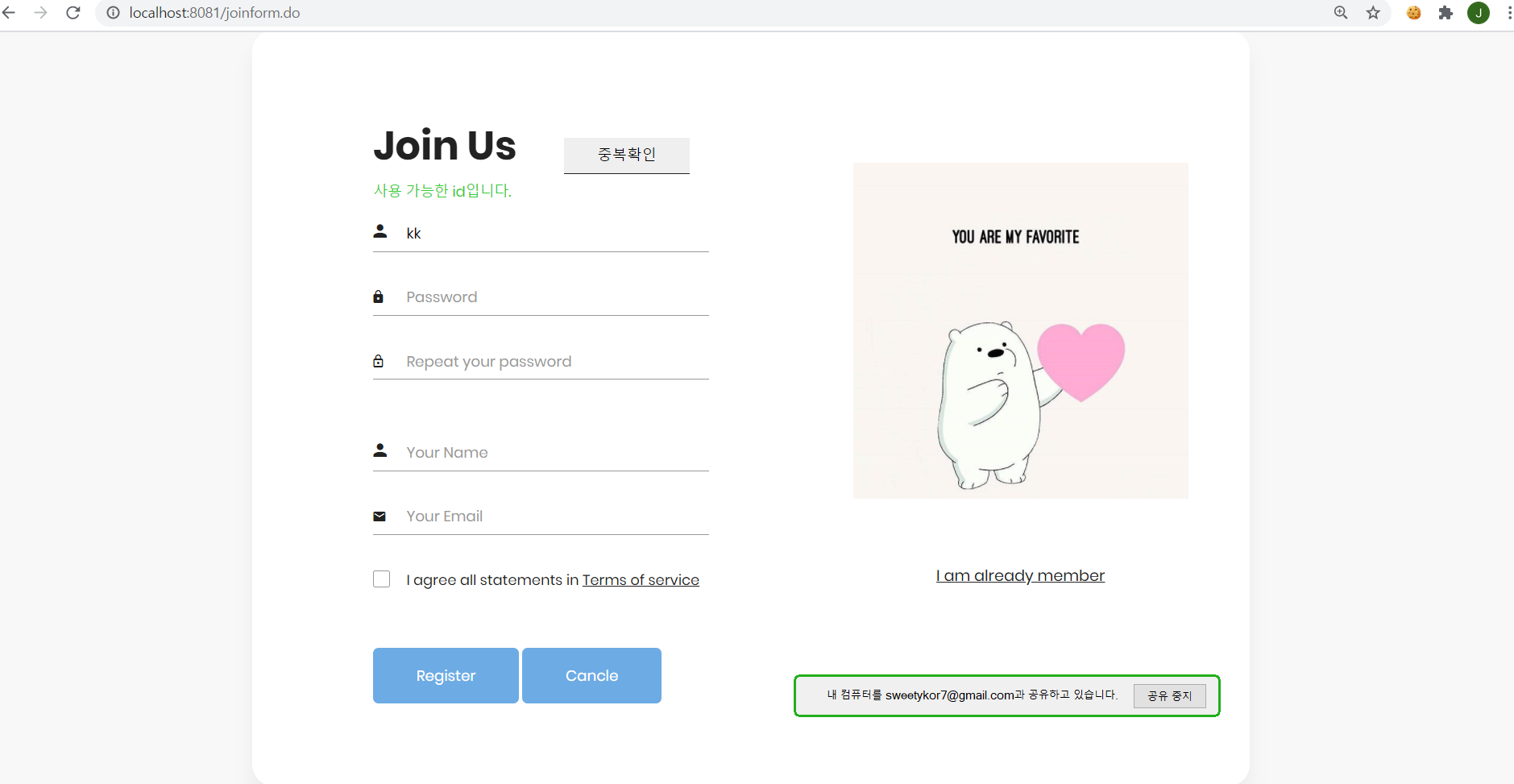Click the Cancle button

(x=591, y=675)
